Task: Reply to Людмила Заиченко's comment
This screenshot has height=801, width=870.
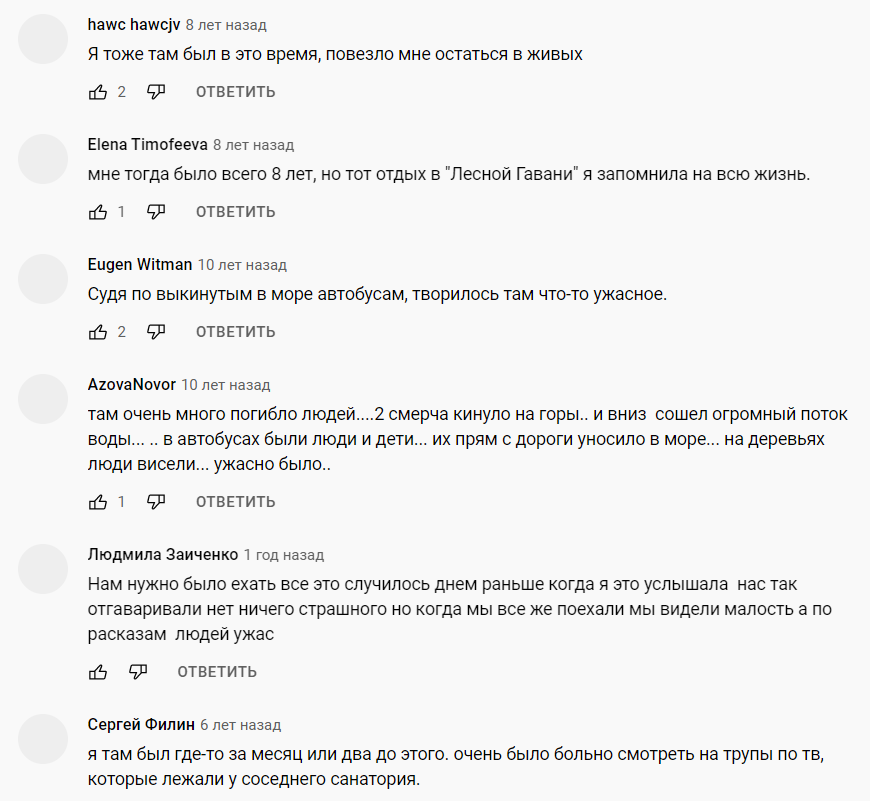Action: pos(217,672)
